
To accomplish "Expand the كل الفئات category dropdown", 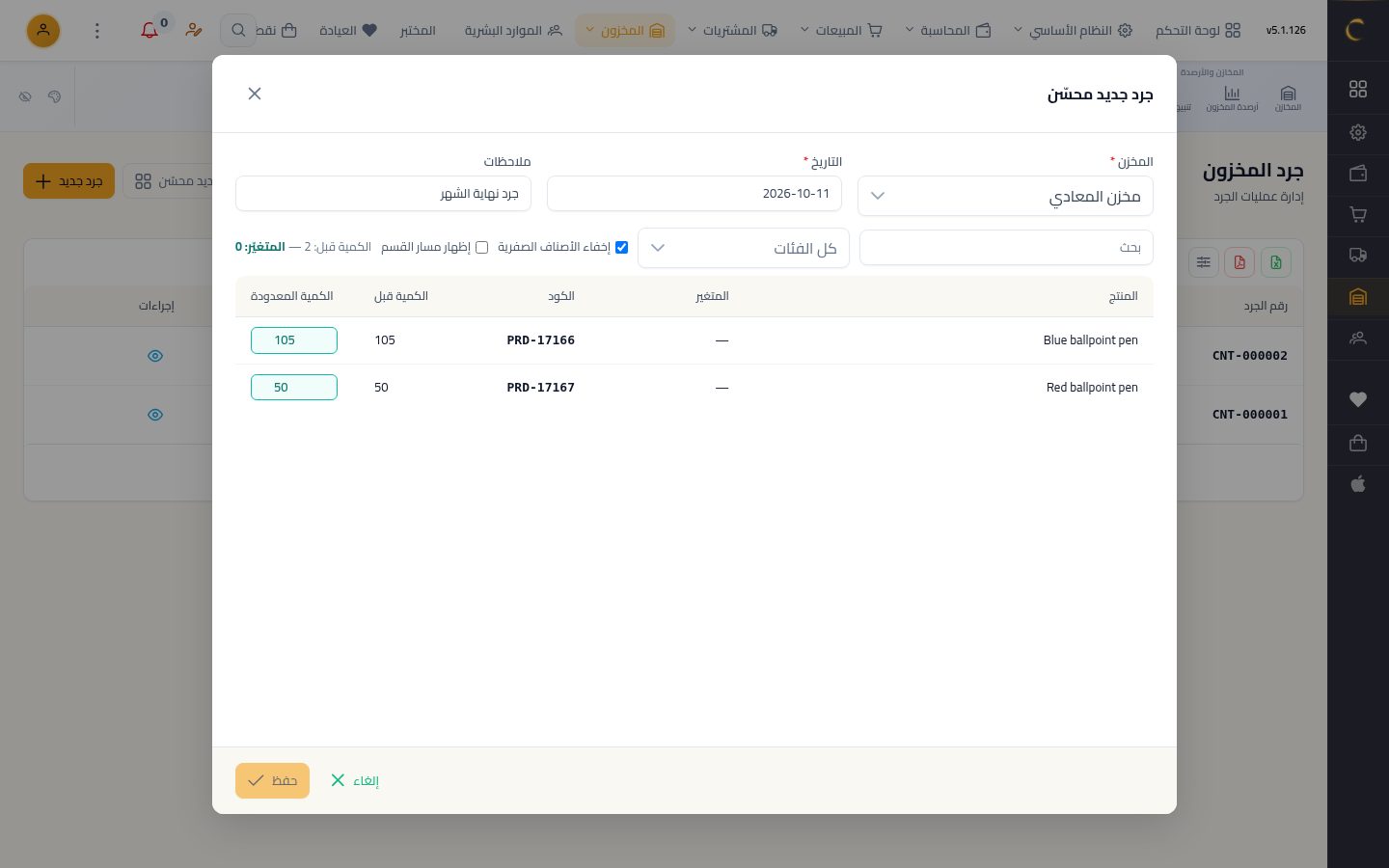I will point(744,248).
